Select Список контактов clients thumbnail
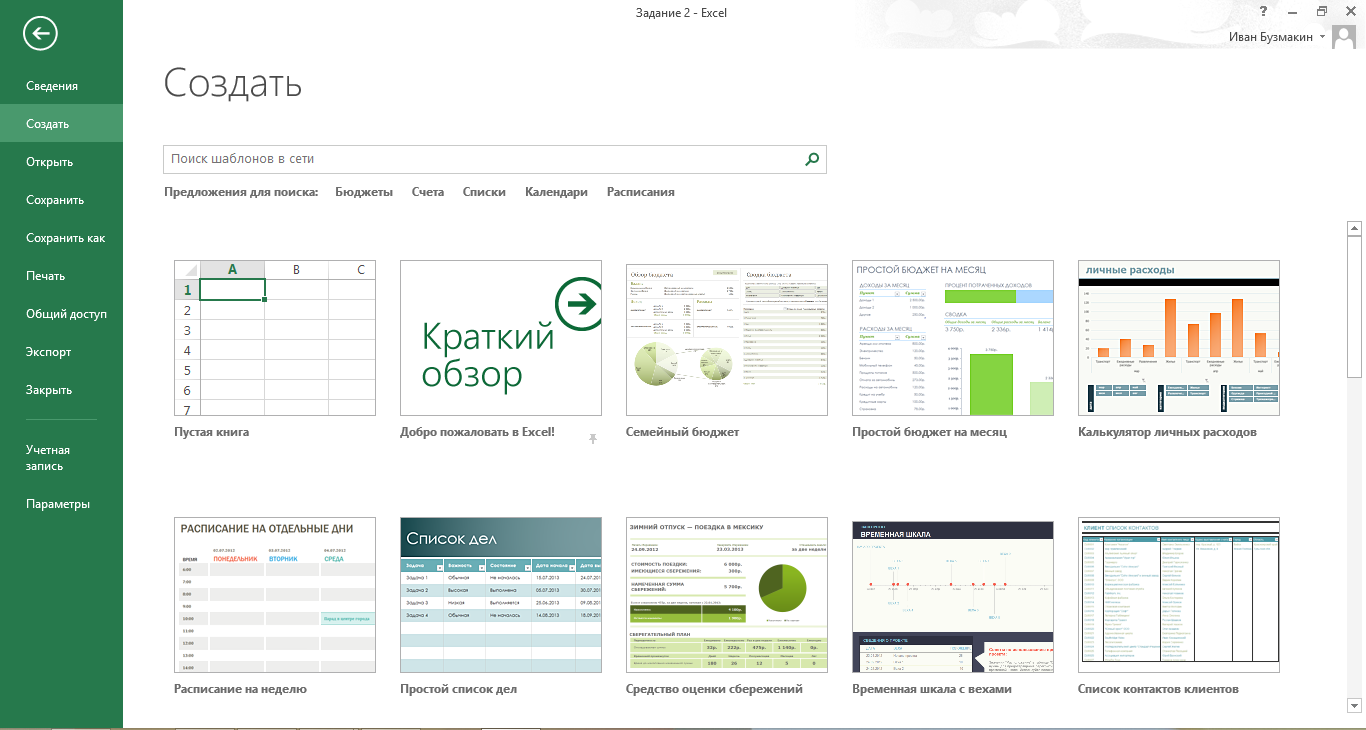The width and height of the screenshot is (1366, 730). pyautogui.click(x=1179, y=595)
